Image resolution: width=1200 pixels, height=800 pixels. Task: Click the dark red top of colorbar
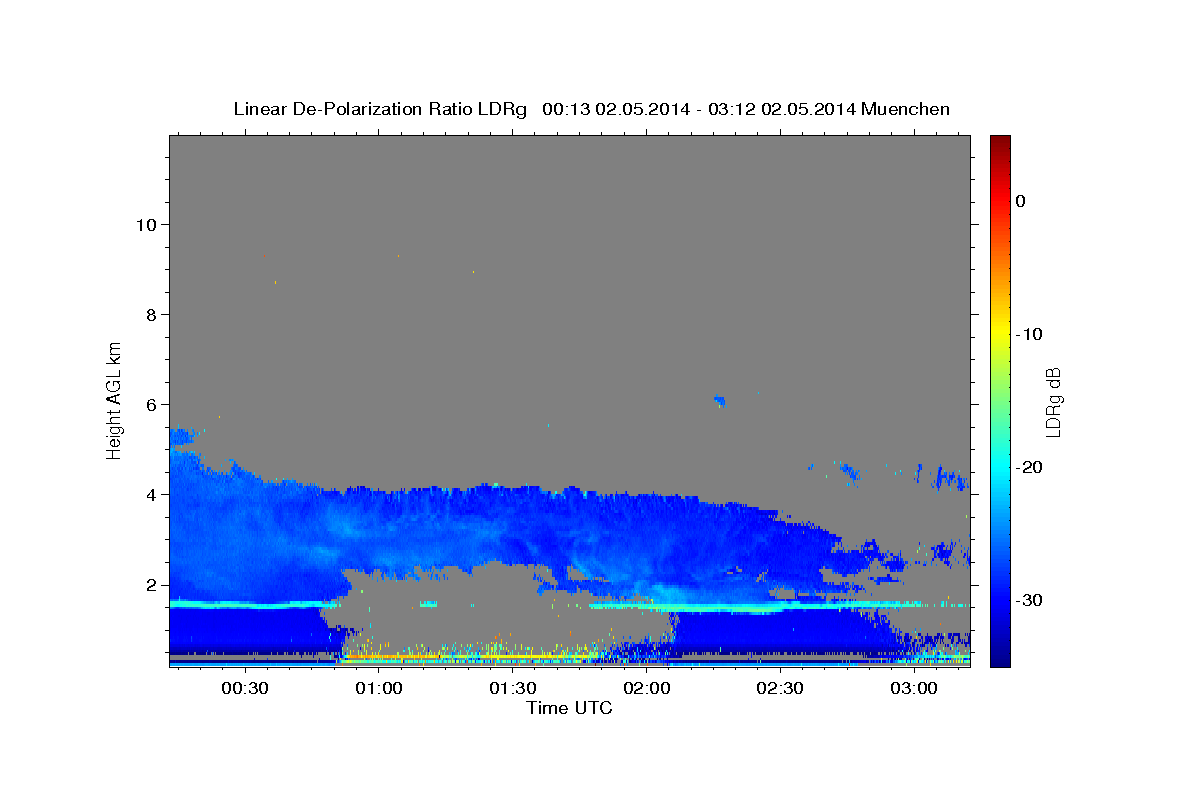tap(999, 142)
